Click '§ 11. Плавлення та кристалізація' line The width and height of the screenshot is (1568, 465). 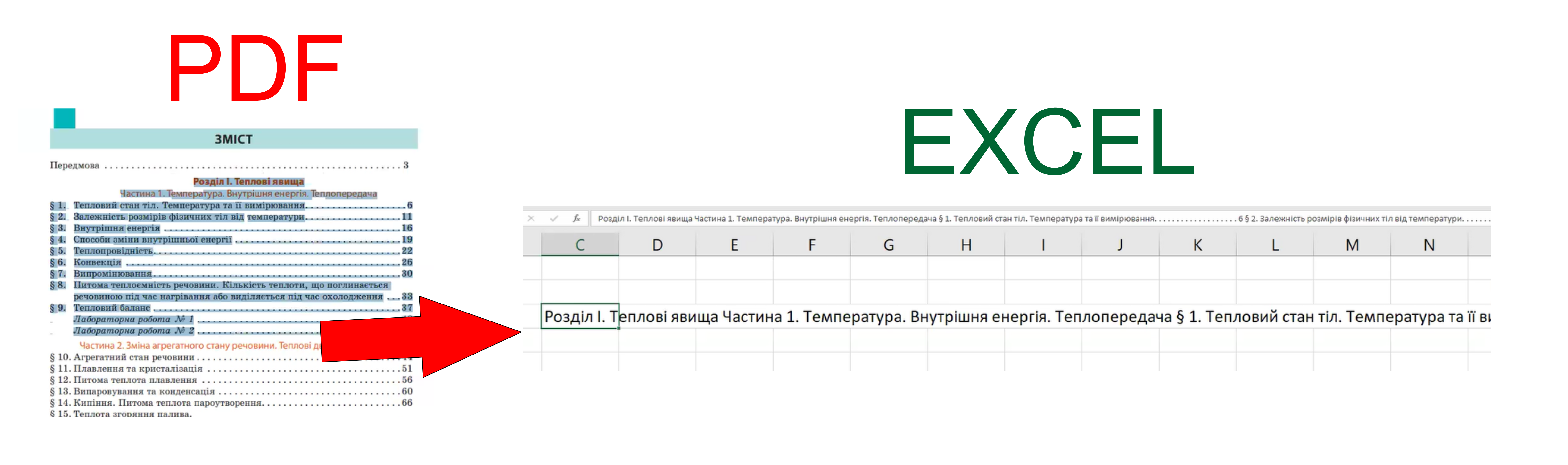(x=231, y=369)
